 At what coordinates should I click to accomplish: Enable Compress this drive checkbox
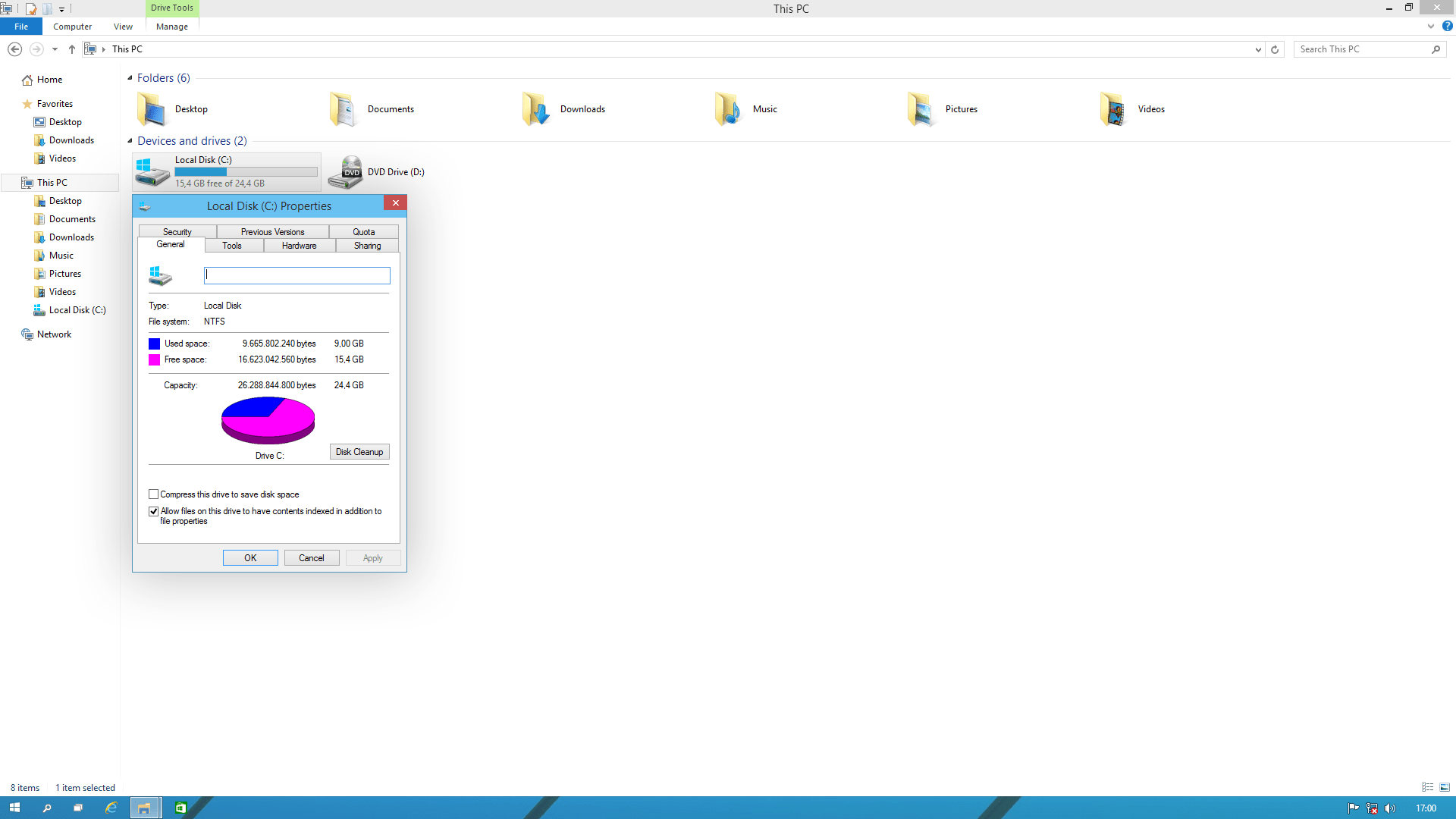point(154,494)
